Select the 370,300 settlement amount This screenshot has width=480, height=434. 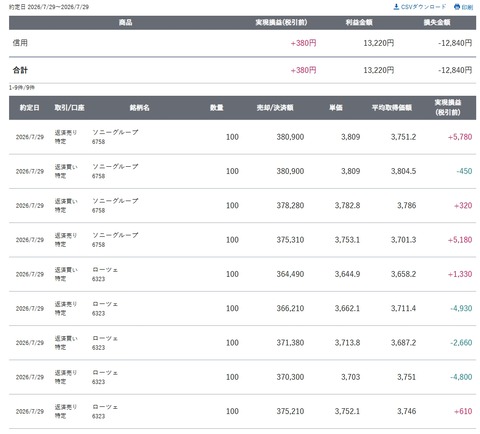click(290, 377)
